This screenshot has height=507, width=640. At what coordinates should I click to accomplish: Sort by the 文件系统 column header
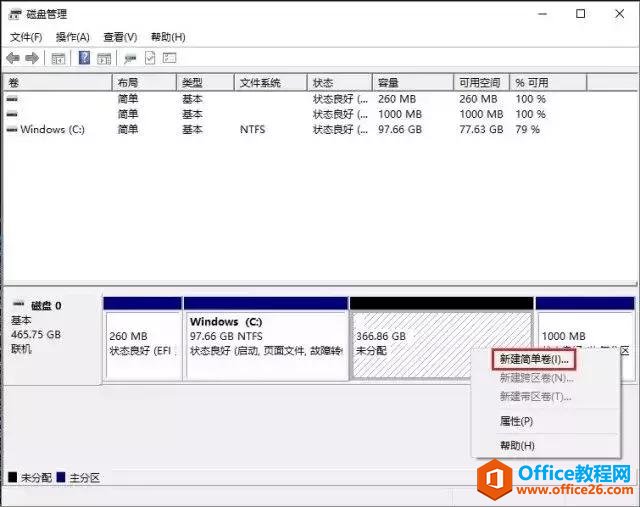(x=271, y=83)
